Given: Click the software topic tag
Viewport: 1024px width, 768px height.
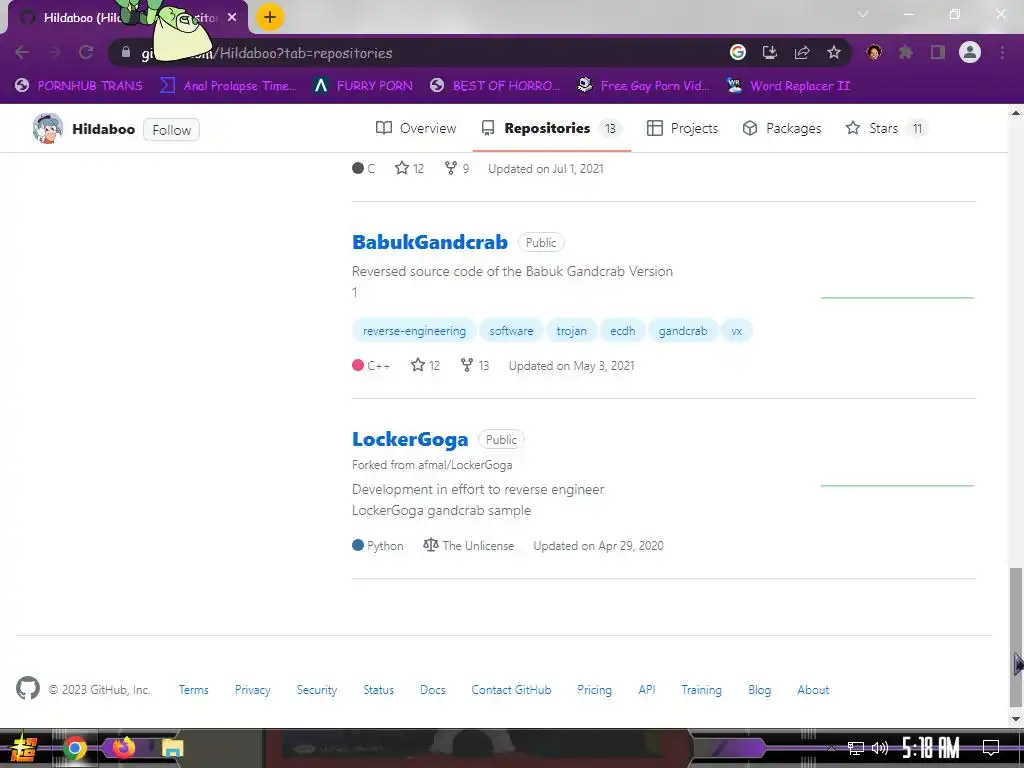Looking at the screenshot, I should coord(511,331).
